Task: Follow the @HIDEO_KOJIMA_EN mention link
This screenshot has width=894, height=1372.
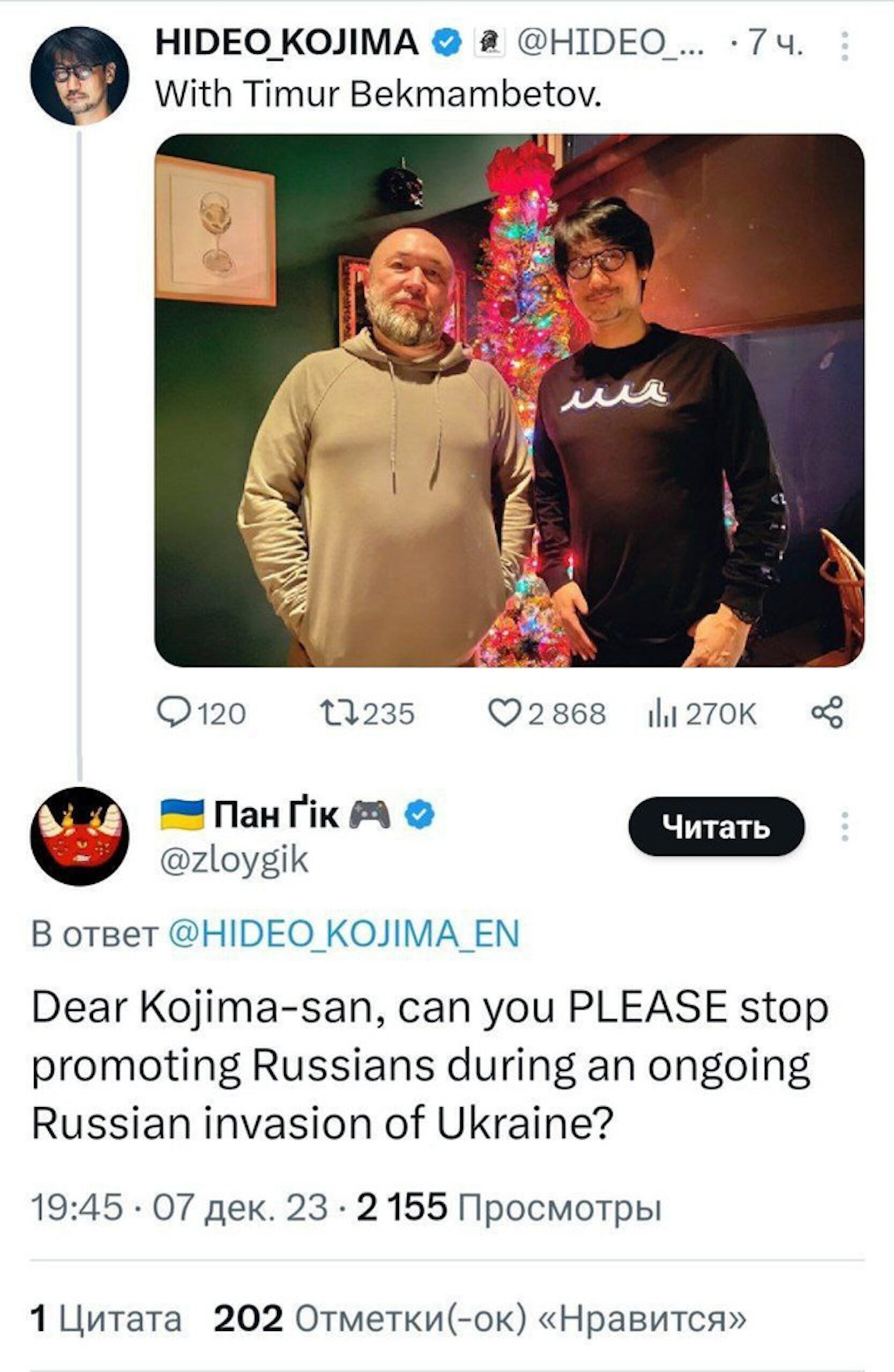Action: tap(344, 934)
